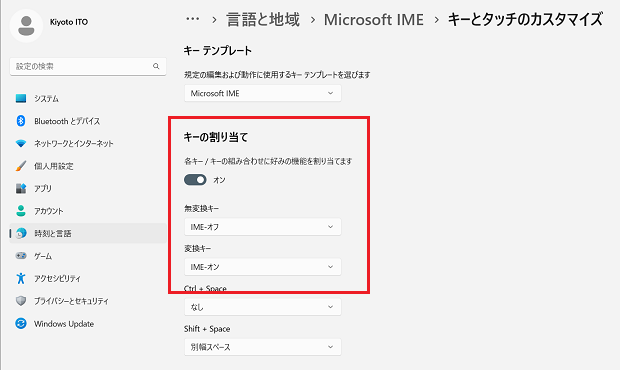
Task: Open the アプリ icon in sidebar
Action: [21, 189]
